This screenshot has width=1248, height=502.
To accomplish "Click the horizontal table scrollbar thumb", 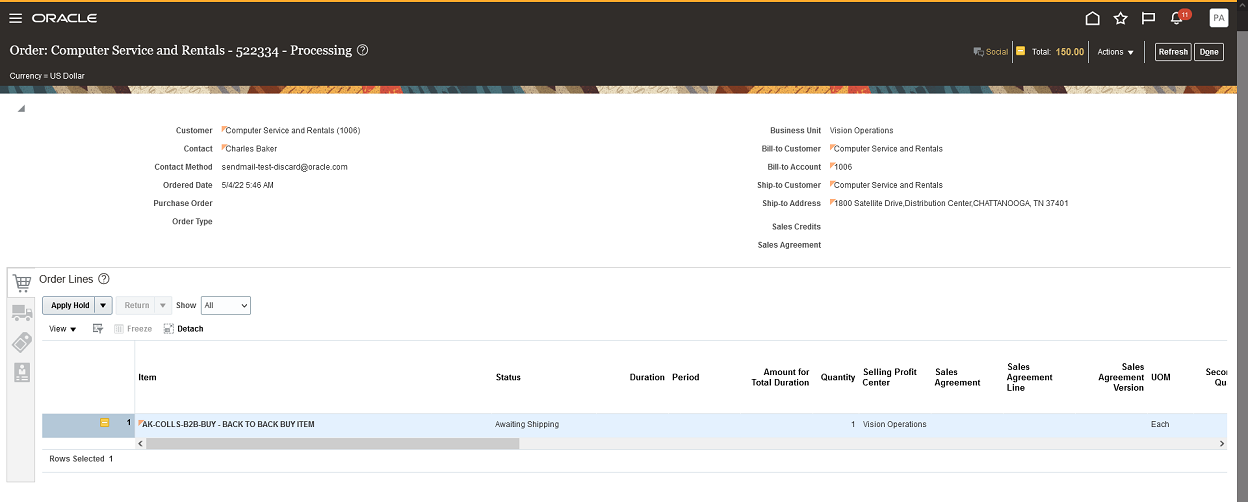I will (332, 443).
